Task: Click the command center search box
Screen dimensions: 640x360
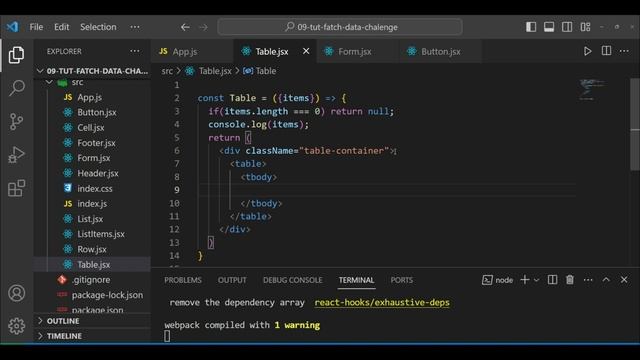Action: (340, 27)
